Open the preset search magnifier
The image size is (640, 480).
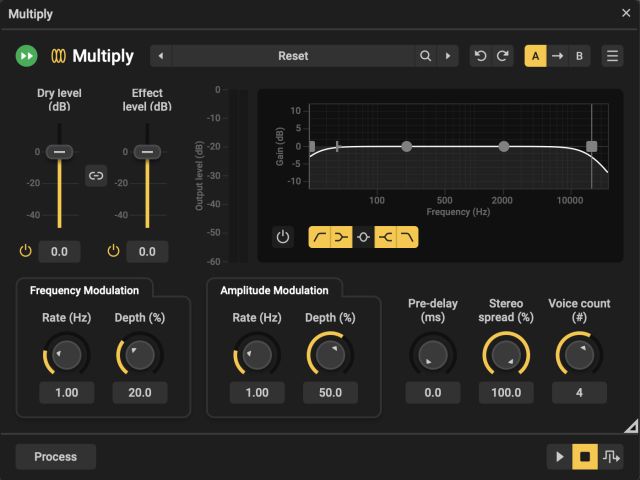[x=425, y=56]
